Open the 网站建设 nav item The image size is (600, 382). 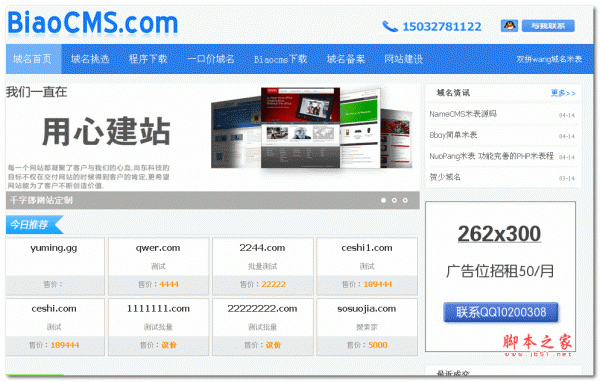coord(404,59)
